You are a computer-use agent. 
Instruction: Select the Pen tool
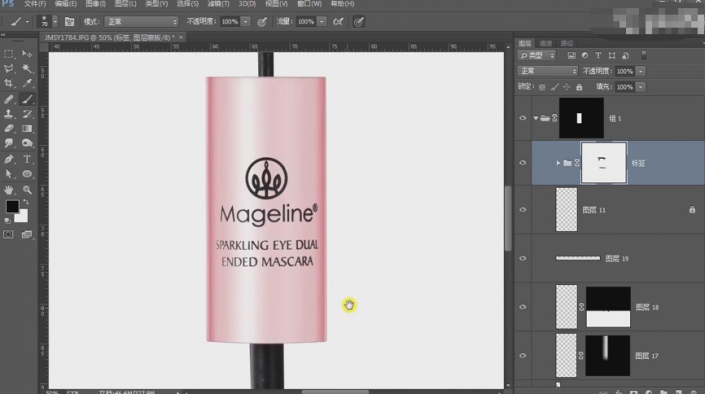[9, 159]
